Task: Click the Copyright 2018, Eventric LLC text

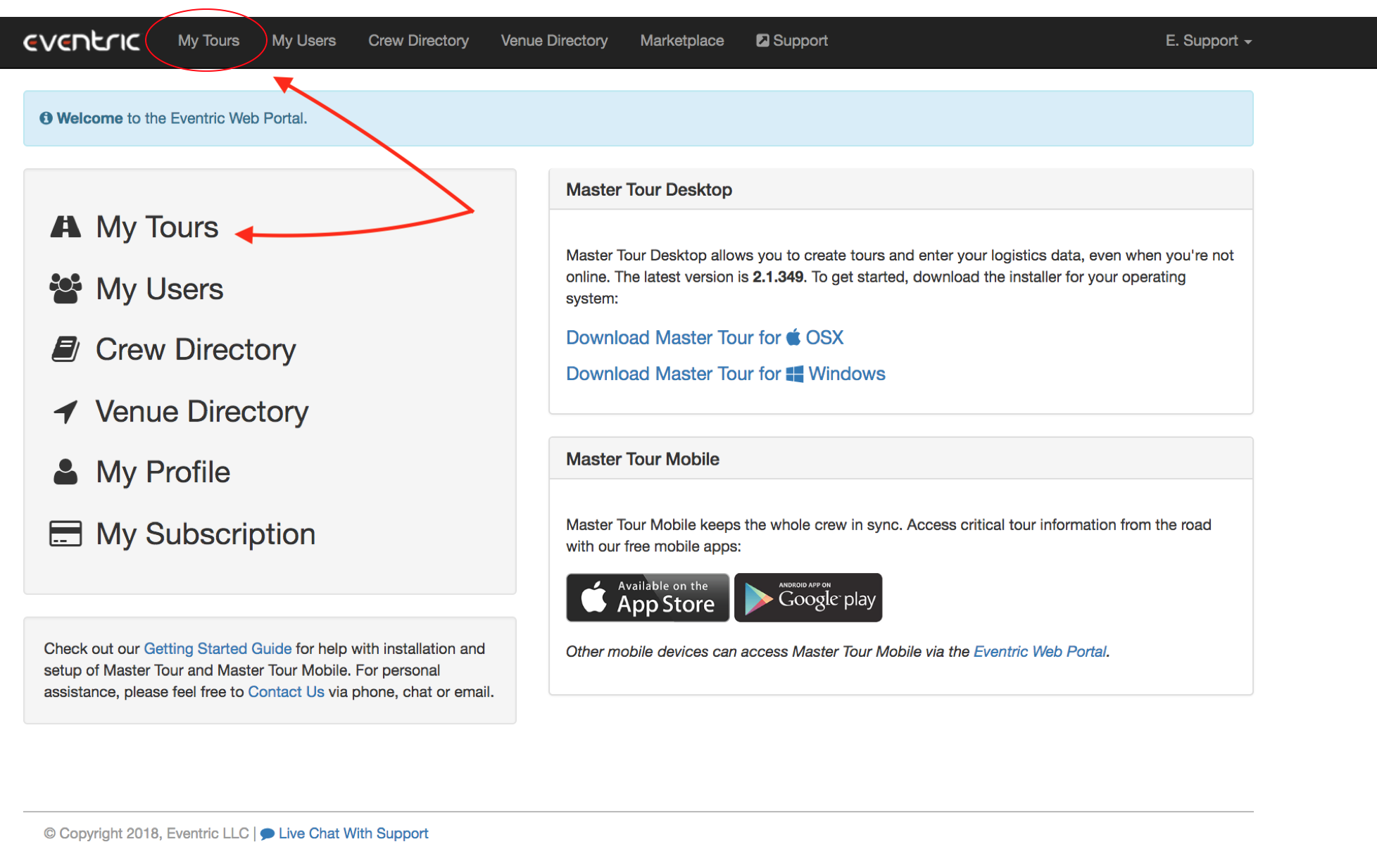Action: tap(146, 834)
